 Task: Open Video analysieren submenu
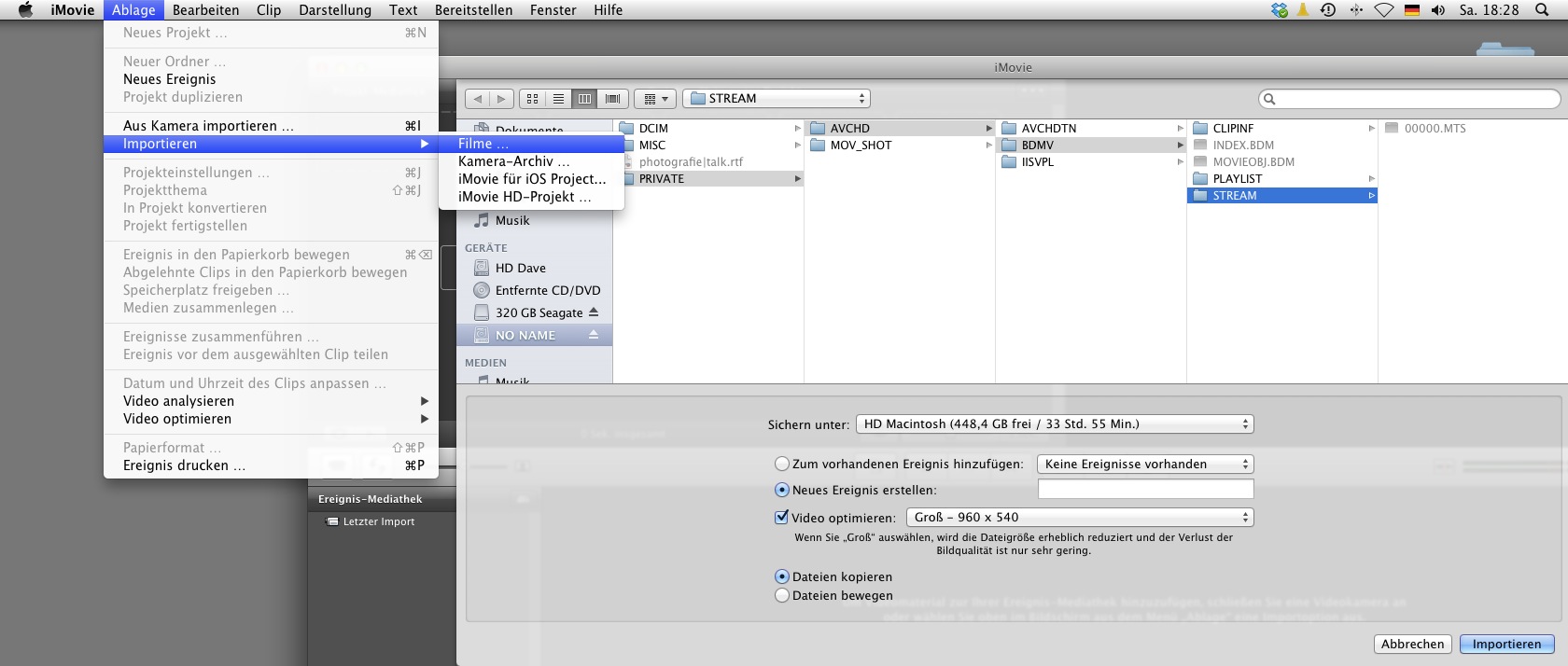coord(271,401)
